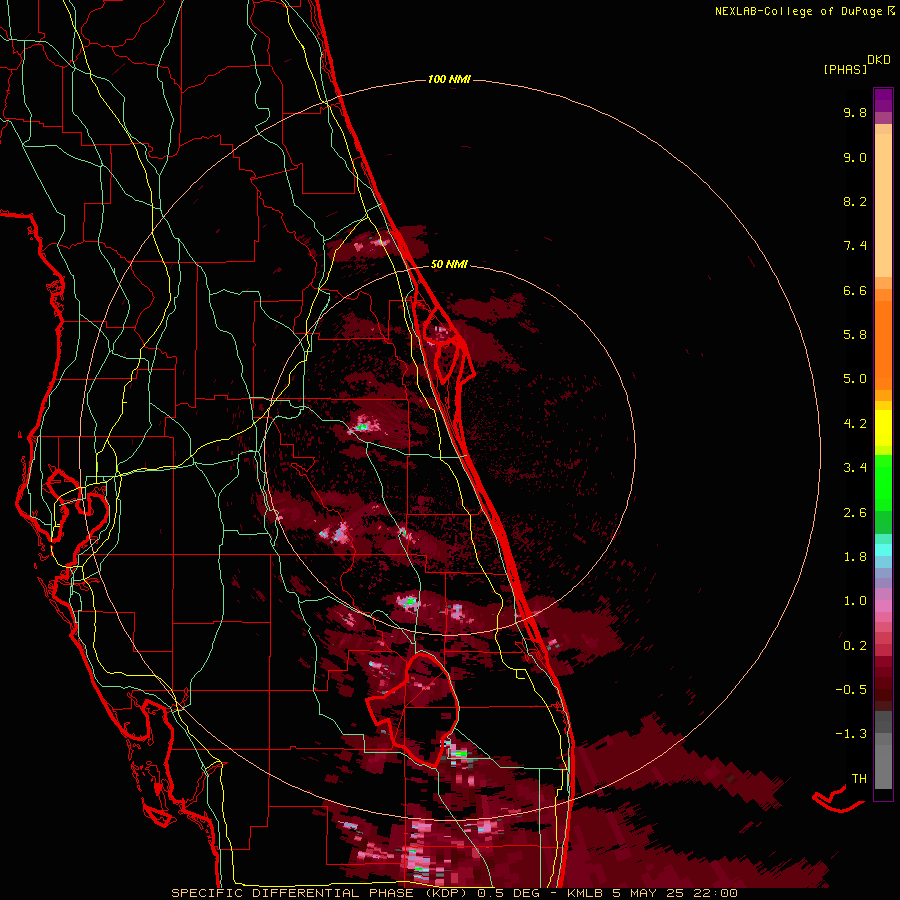
Task: Click the -1.3 scale value
Action: pos(851,734)
